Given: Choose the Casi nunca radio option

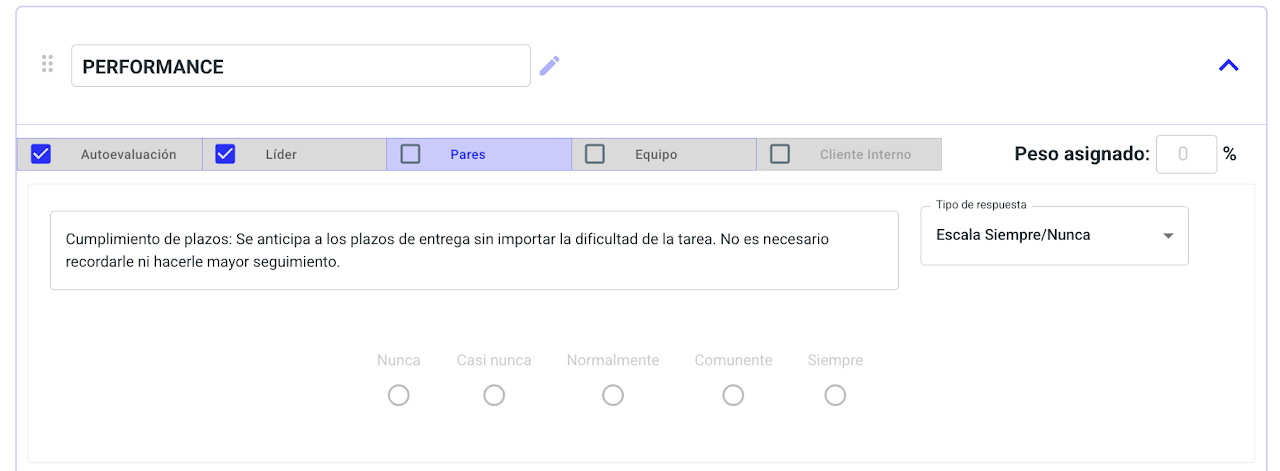Looking at the screenshot, I should pos(494,396).
